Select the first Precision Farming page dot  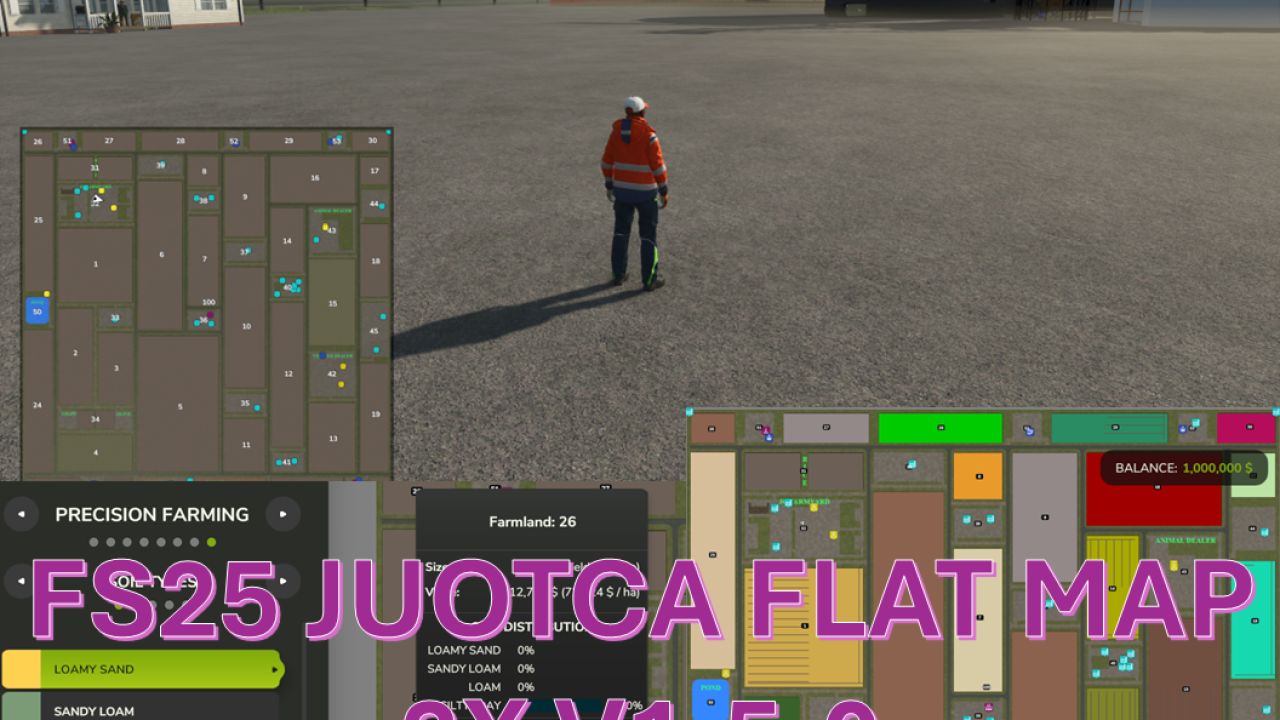tap(94, 542)
